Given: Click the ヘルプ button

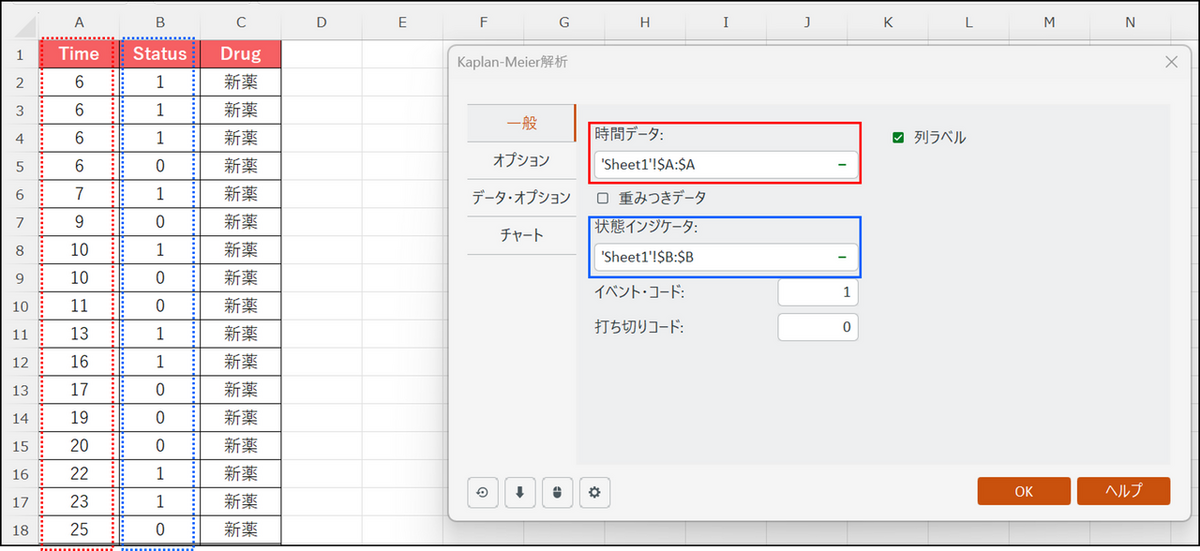Looking at the screenshot, I should [1123, 491].
